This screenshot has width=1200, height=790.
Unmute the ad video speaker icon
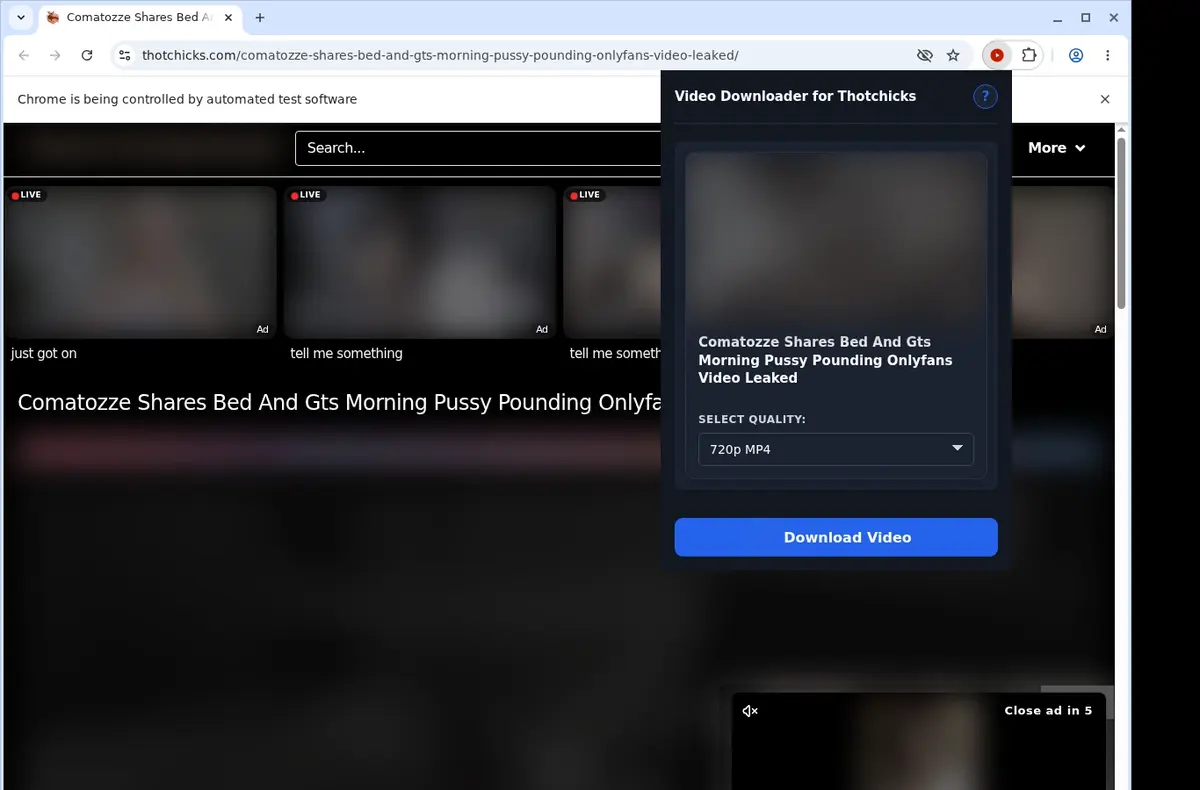coord(750,711)
